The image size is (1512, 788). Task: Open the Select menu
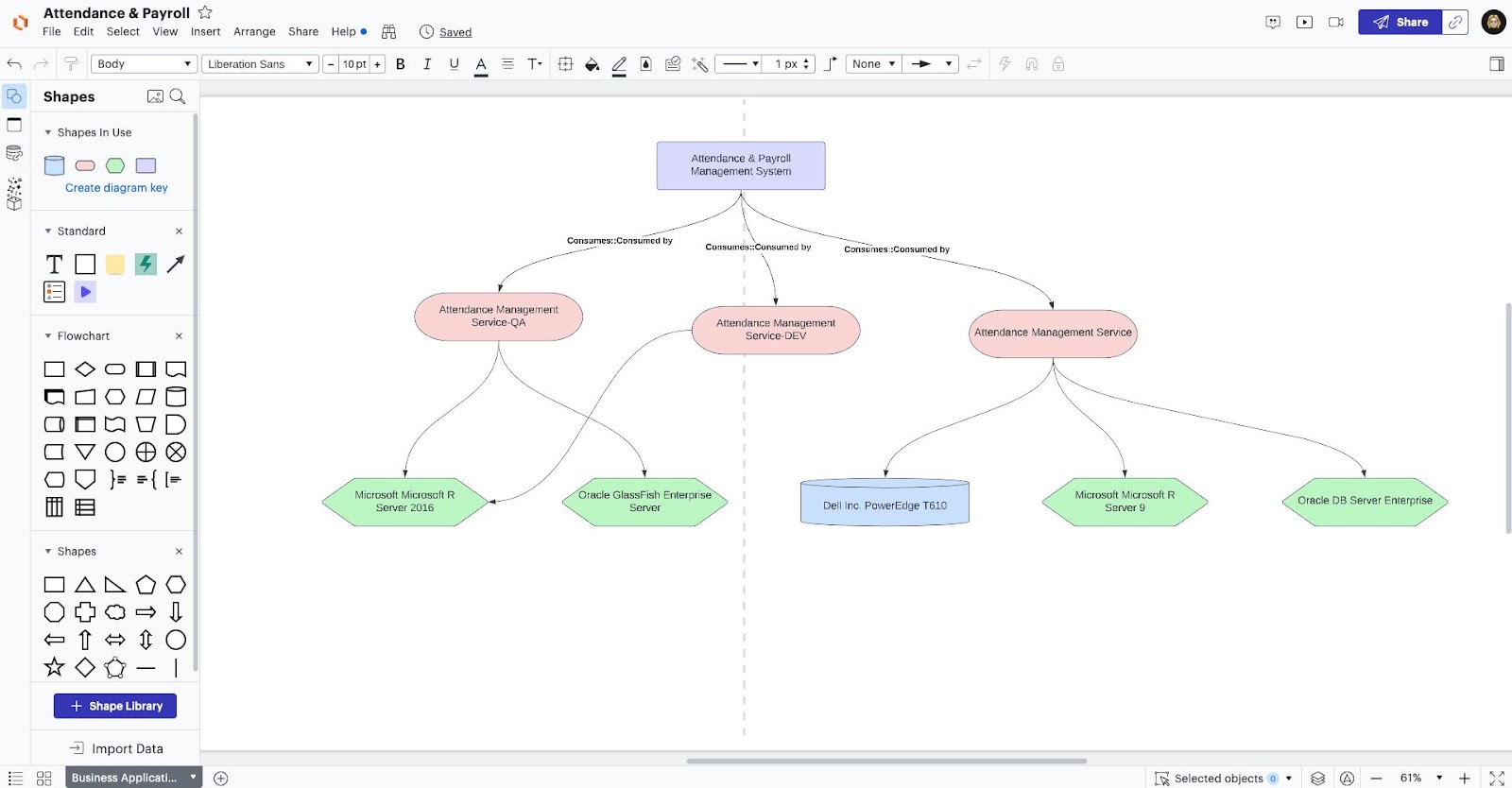pos(123,32)
